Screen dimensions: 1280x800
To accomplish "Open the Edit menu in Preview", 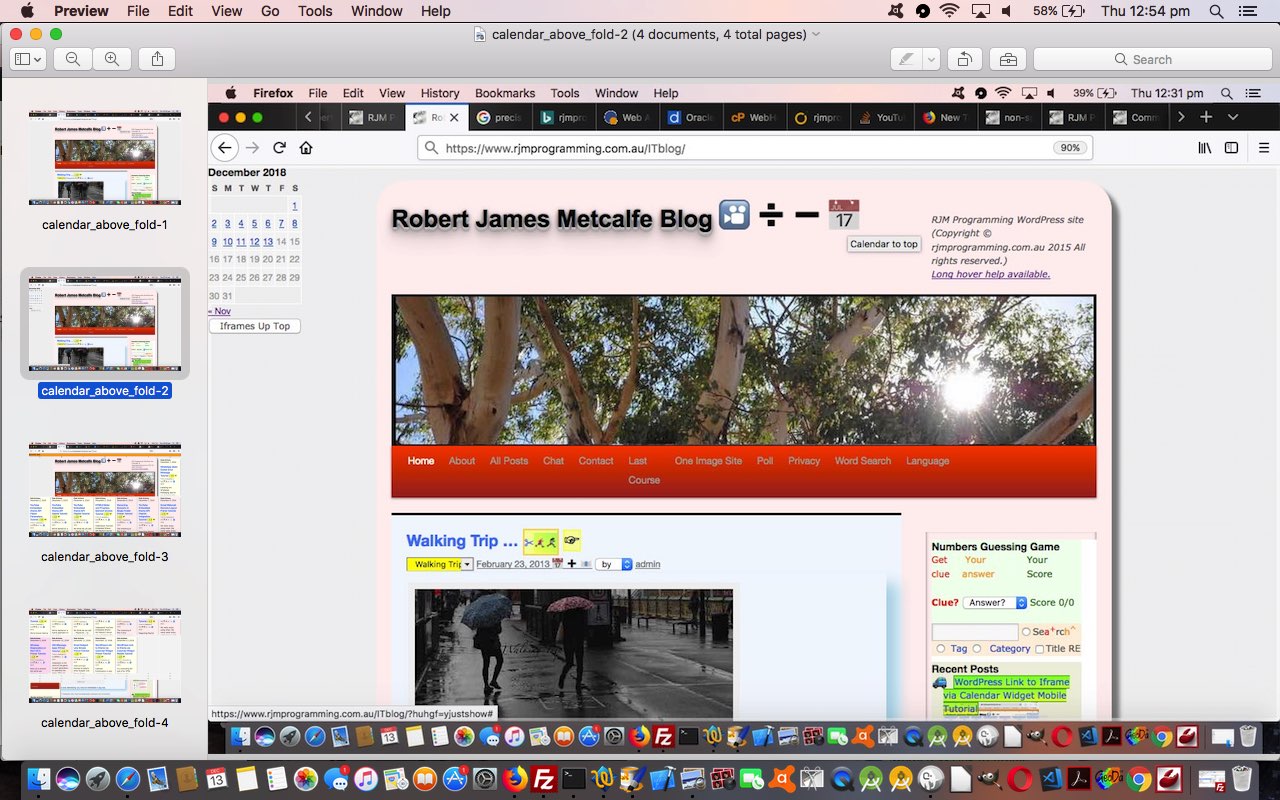I will click(x=181, y=11).
